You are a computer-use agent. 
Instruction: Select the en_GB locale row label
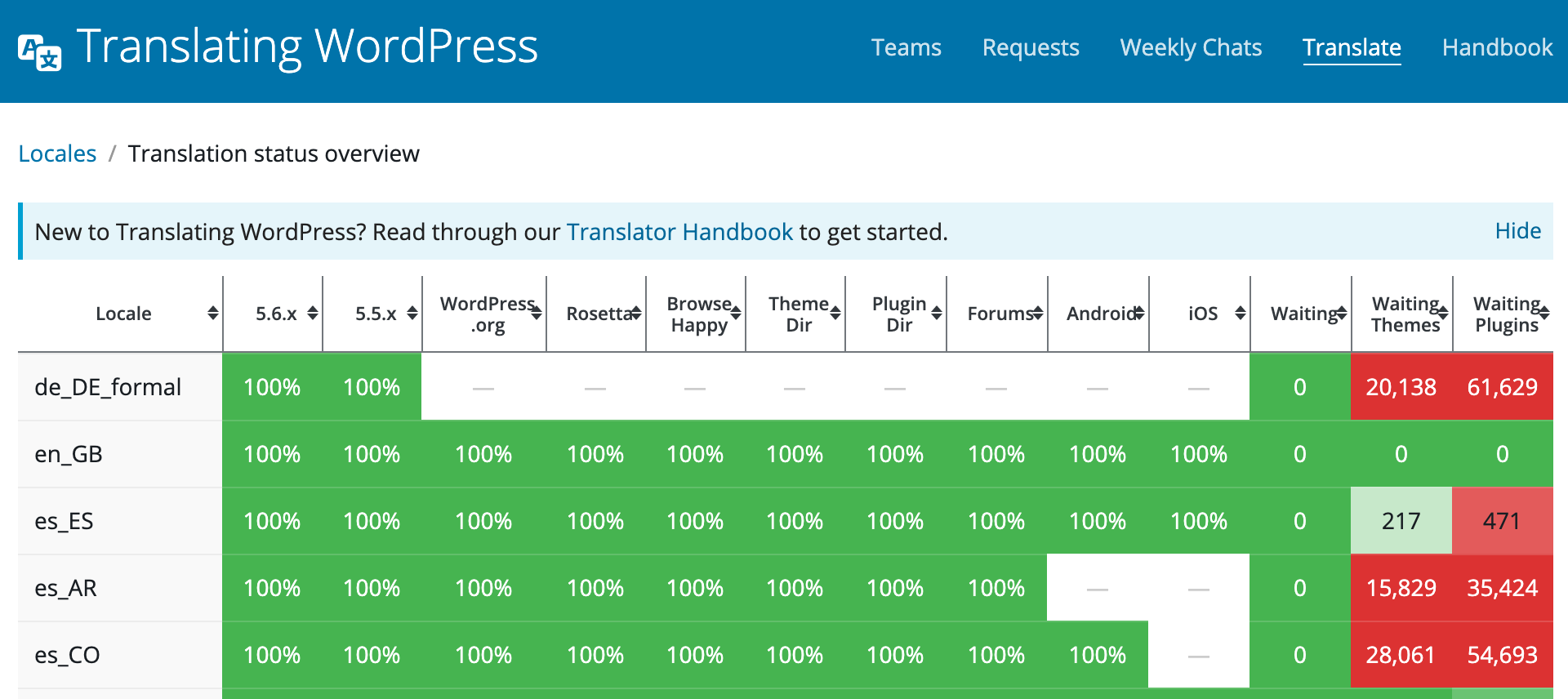click(69, 454)
